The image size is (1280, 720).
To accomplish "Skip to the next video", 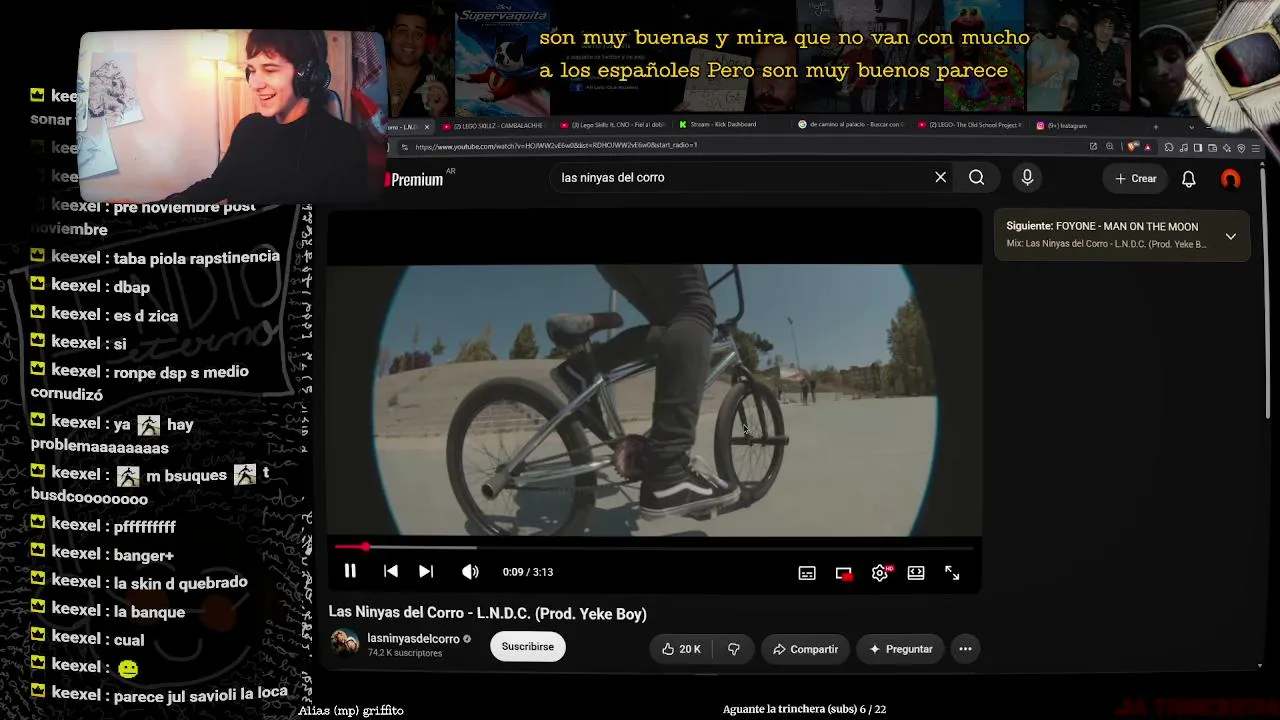I will (426, 572).
